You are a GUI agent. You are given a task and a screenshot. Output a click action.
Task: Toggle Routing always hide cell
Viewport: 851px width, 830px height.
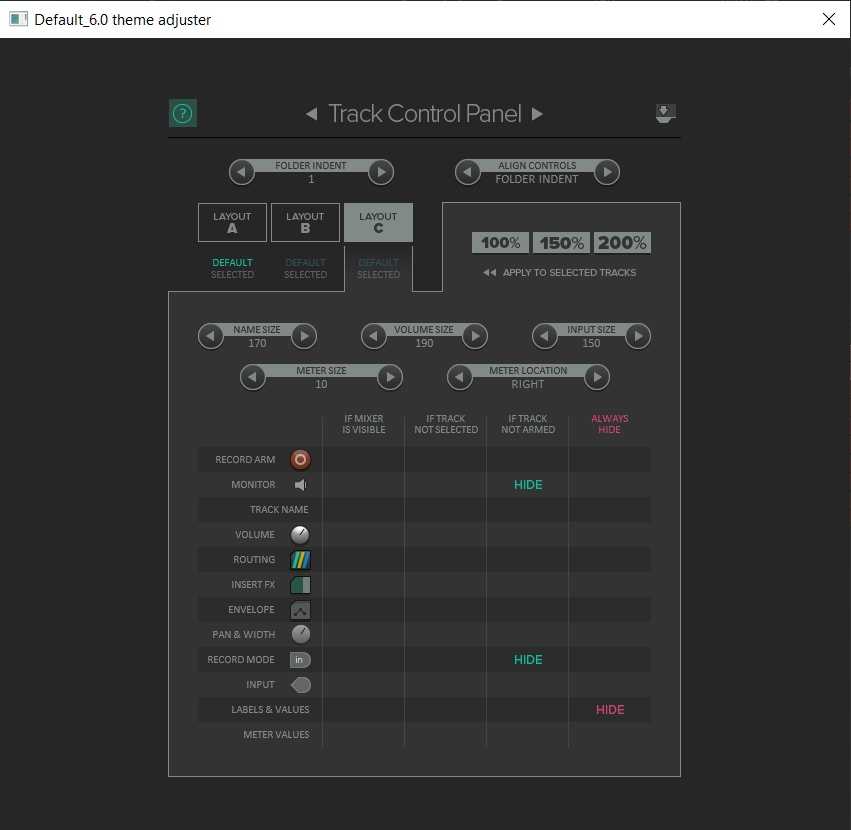coord(610,560)
